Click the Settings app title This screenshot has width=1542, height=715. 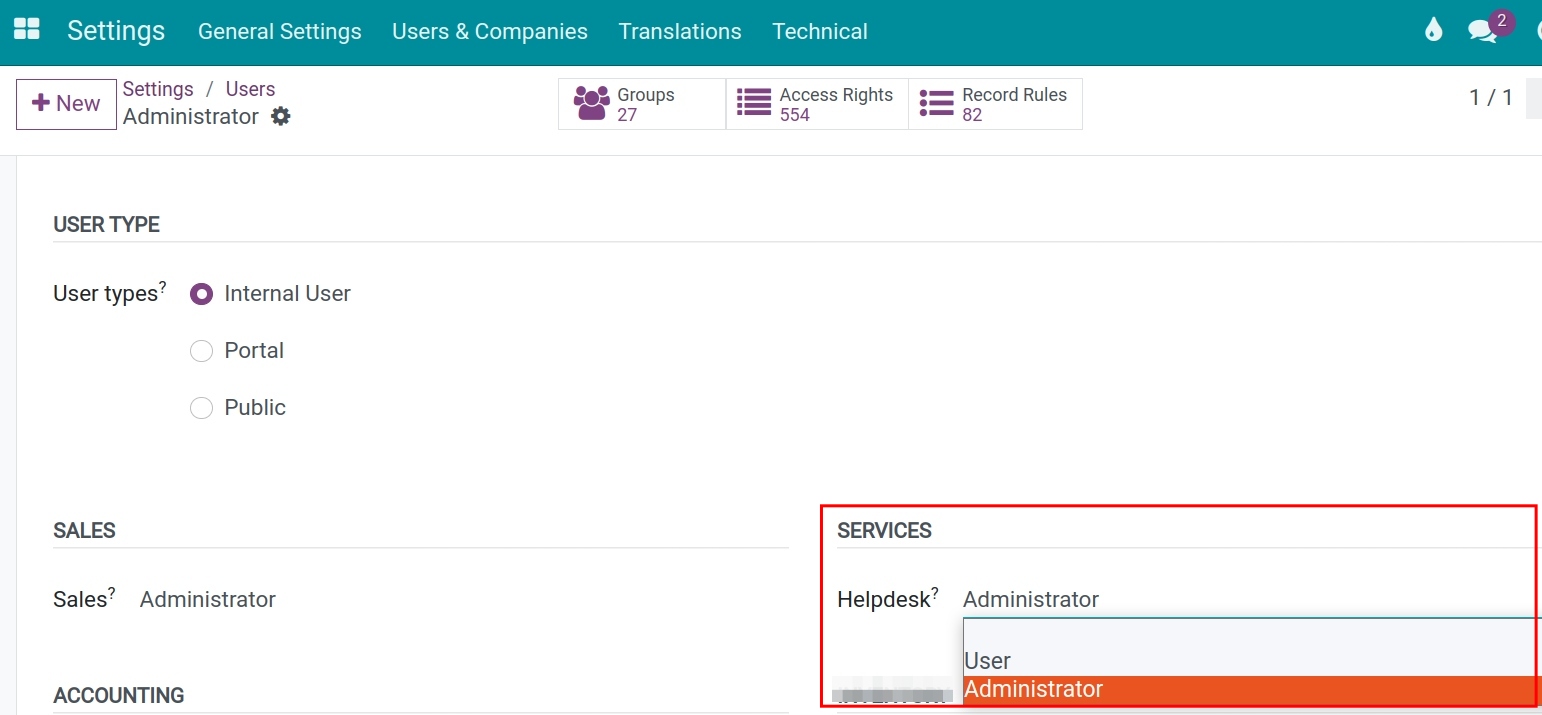[116, 31]
